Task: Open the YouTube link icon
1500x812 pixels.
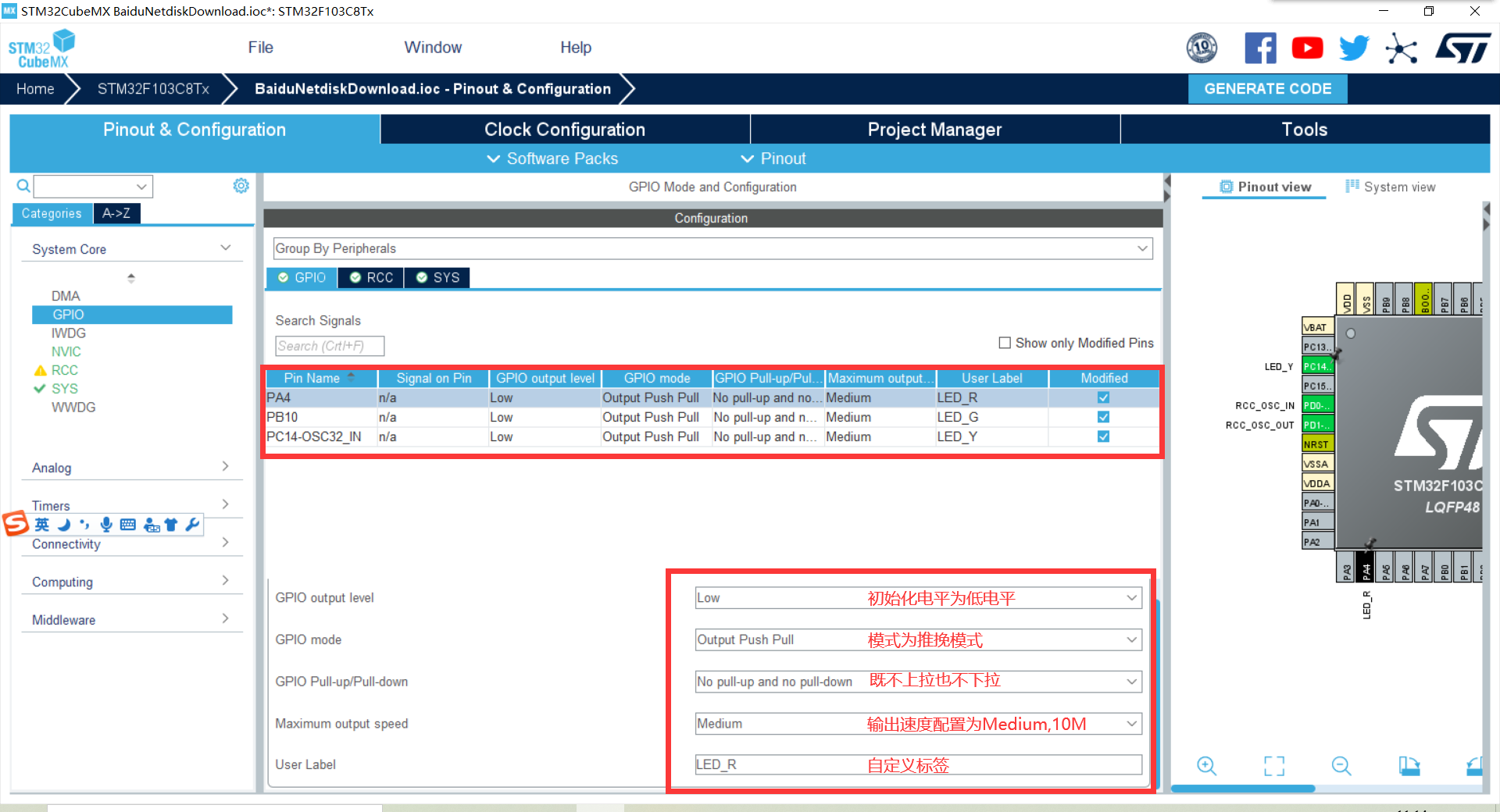Action: click(x=1307, y=48)
